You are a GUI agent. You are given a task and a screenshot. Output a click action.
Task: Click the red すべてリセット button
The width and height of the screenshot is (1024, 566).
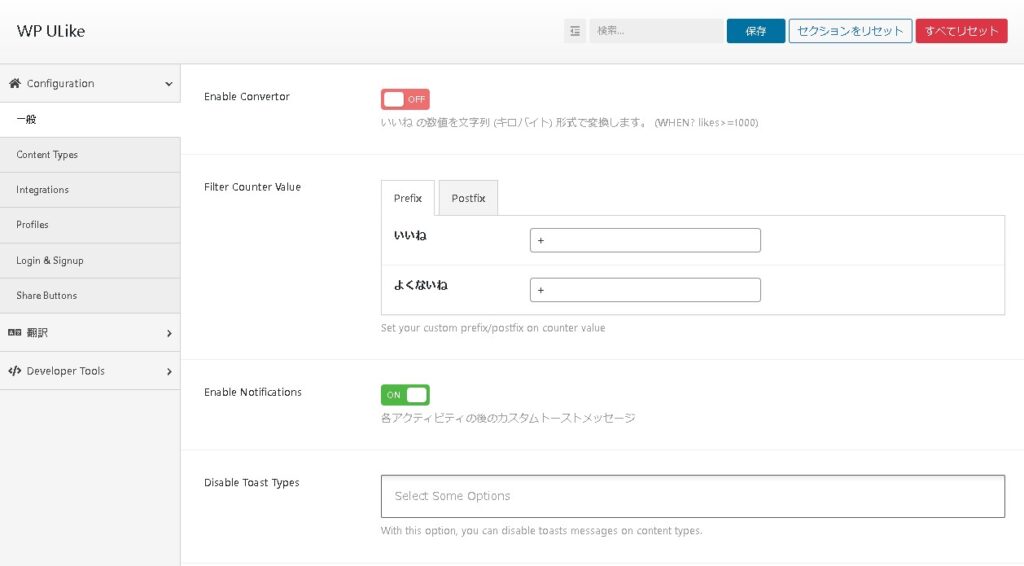961,31
